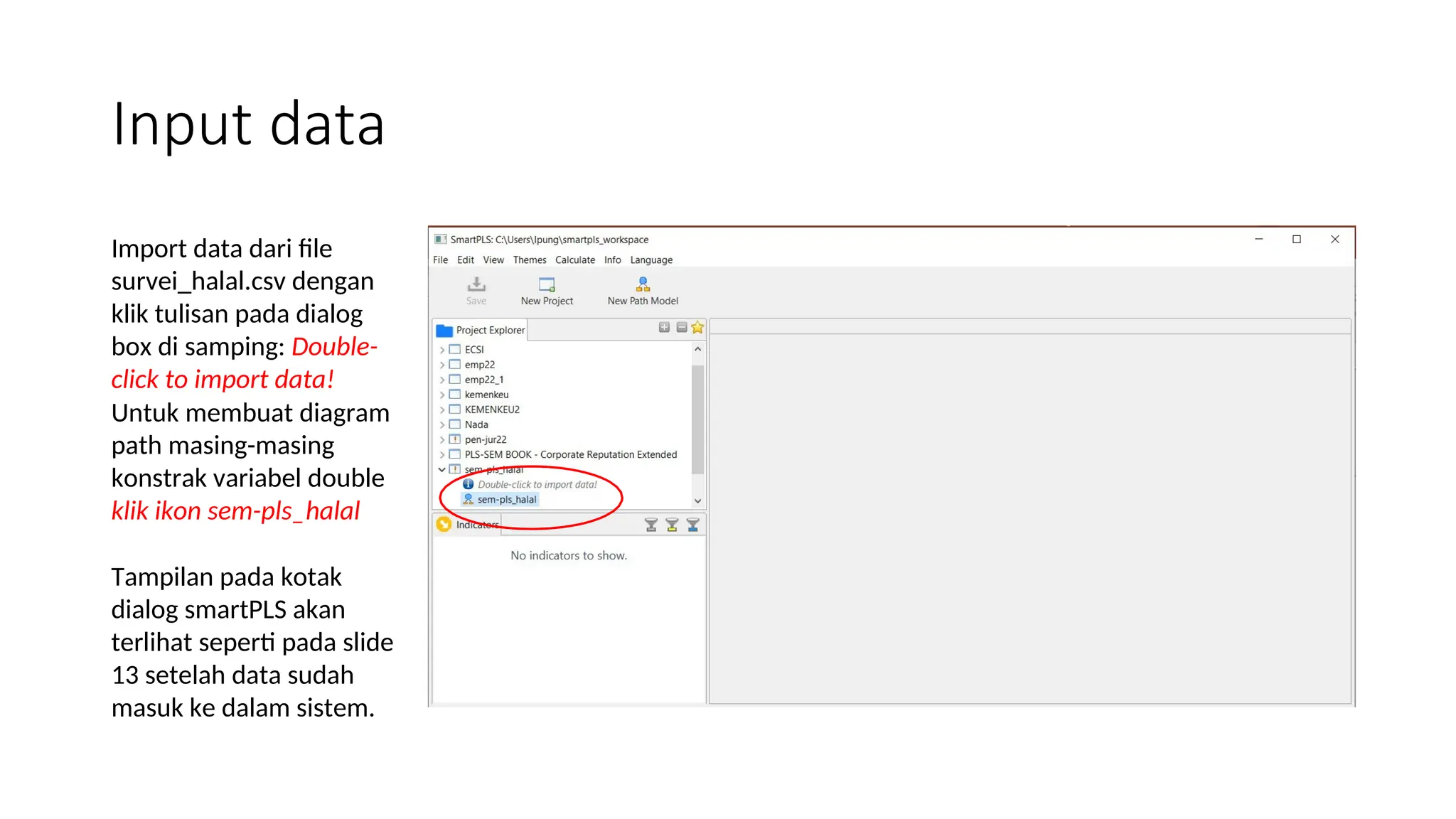Open the File menu
The height and width of the screenshot is (819, 1456).
point(440,260)
